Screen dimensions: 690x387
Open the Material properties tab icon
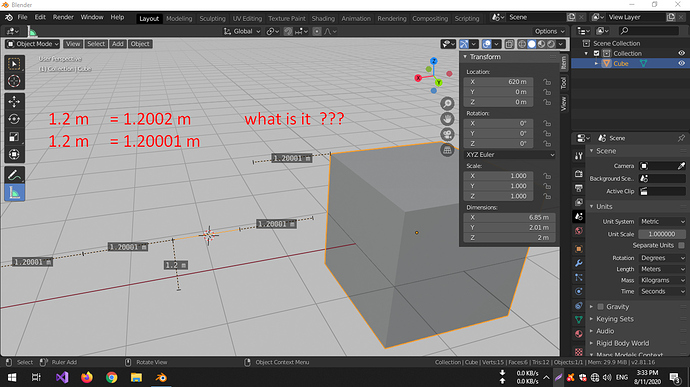point(579,334)
